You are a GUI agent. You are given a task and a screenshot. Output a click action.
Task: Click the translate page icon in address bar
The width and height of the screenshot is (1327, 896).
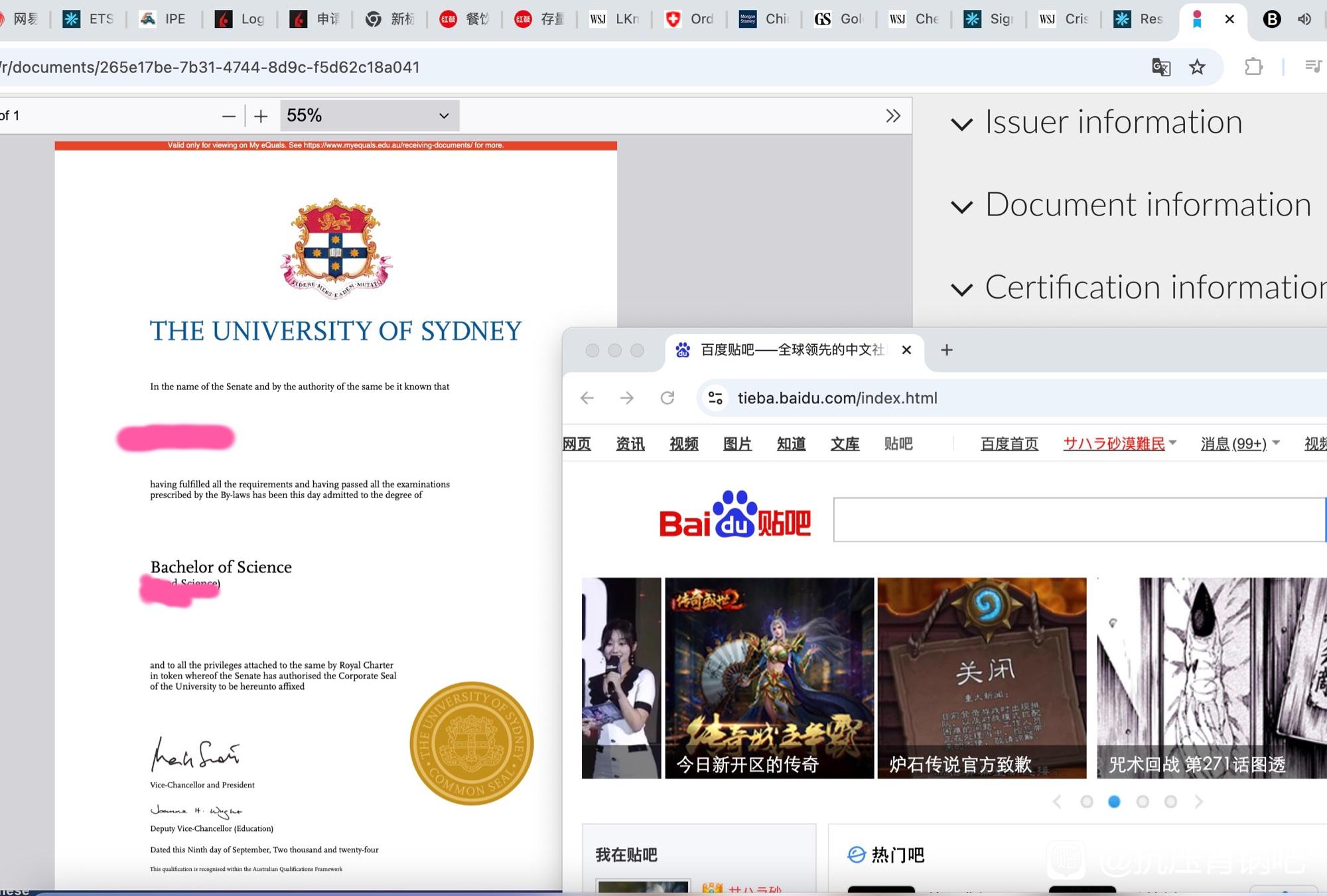1160,67
